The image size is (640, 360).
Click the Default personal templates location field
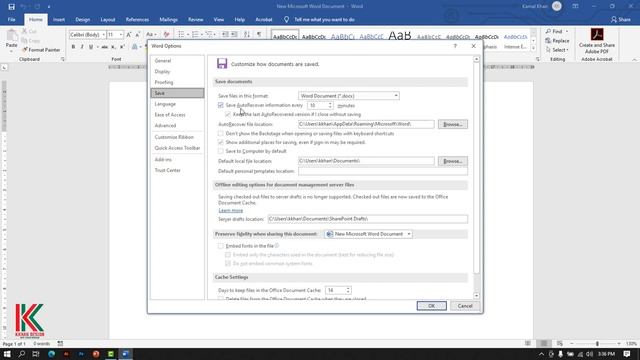[383, 171]
